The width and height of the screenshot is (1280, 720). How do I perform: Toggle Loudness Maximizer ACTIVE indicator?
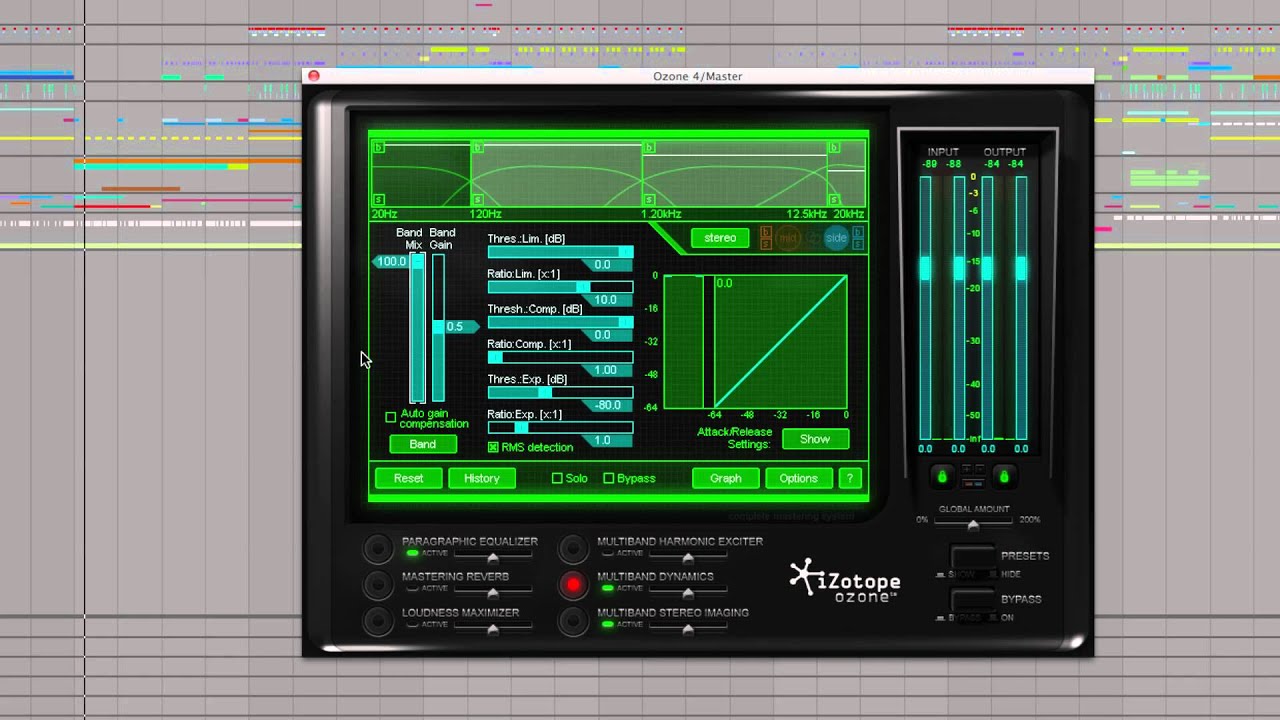(412, 624)
